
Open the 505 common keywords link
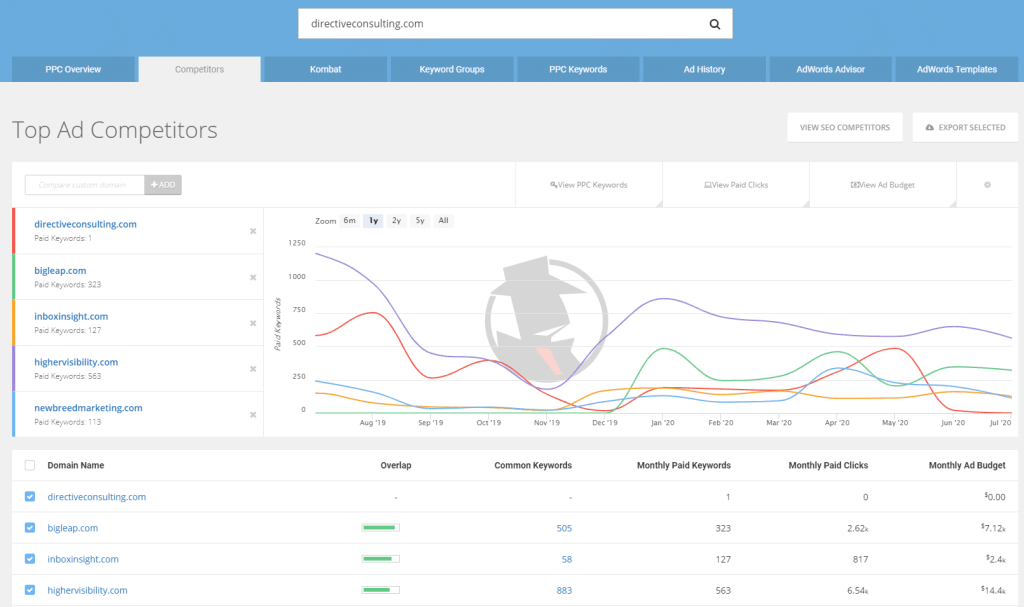[x=564, y=528]
